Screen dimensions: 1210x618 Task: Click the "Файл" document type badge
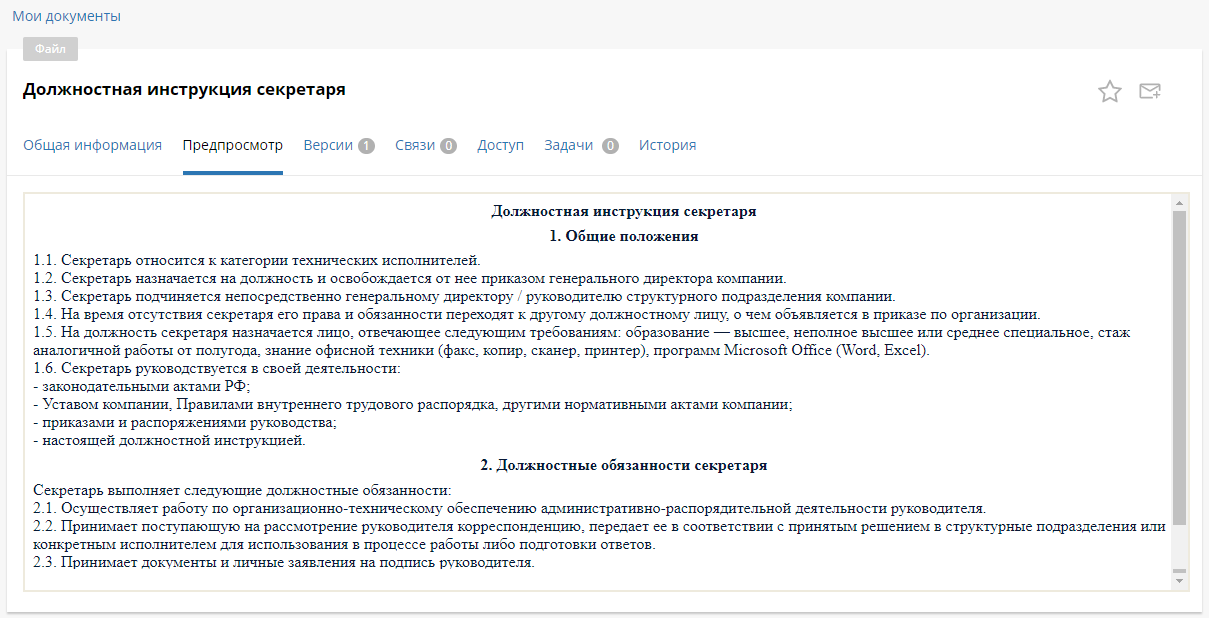click(50, 48)
